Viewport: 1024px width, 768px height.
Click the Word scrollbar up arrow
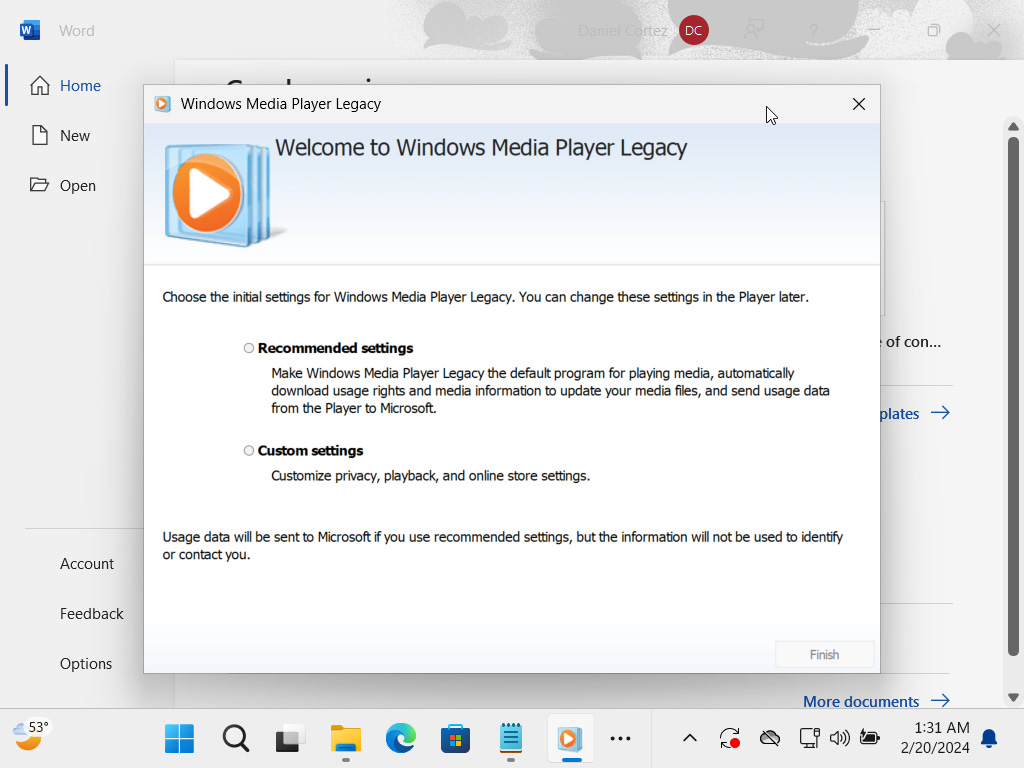[1013, 126]
